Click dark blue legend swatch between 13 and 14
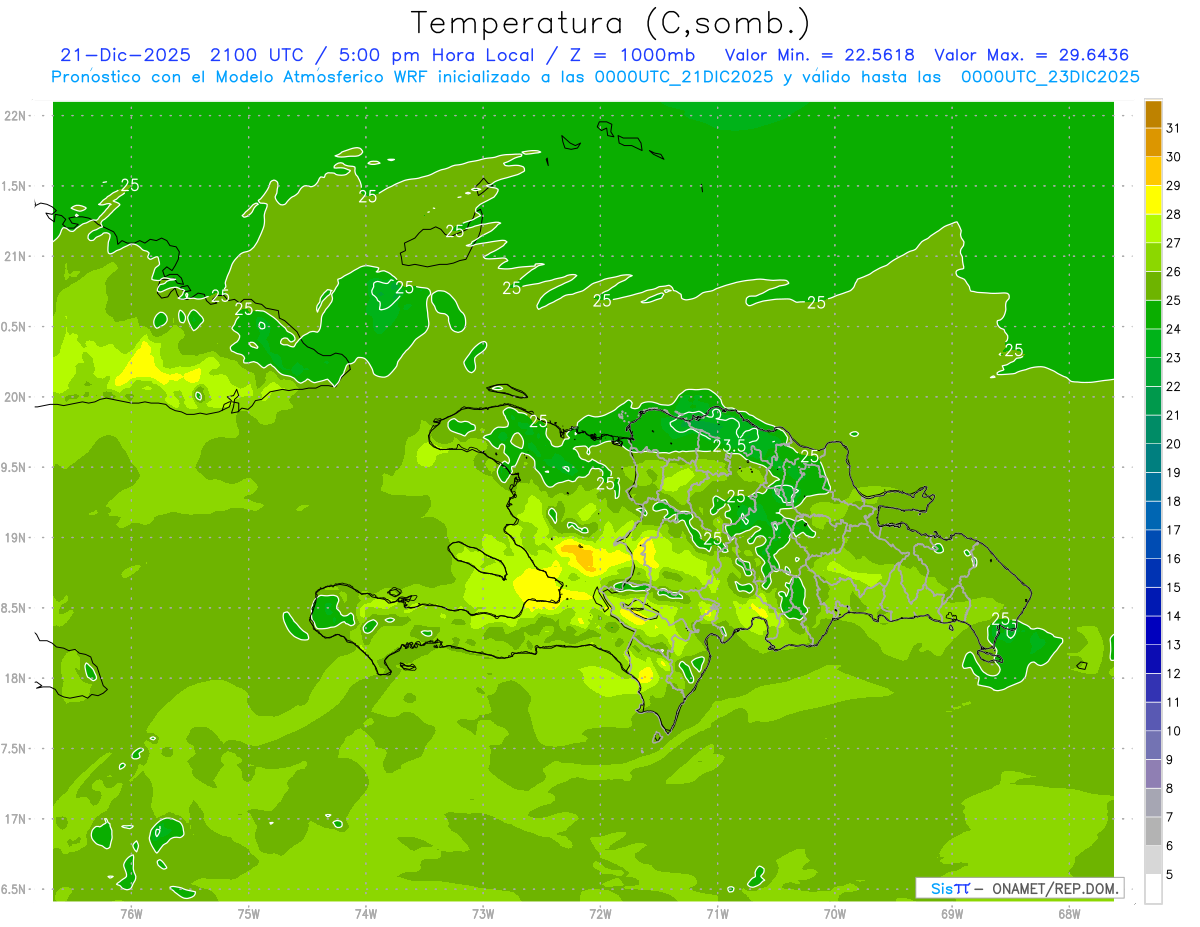The width and height of the screenshot is (1200, 927). point(1153,630)
